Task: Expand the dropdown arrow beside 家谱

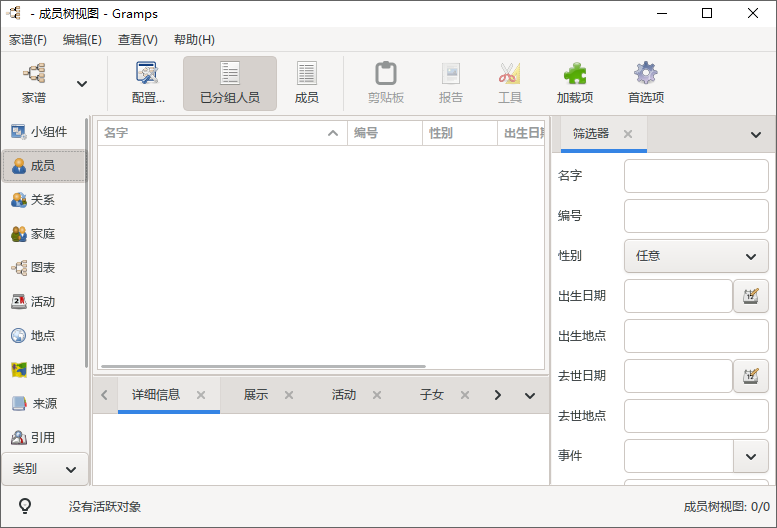Action: [82, 84]
